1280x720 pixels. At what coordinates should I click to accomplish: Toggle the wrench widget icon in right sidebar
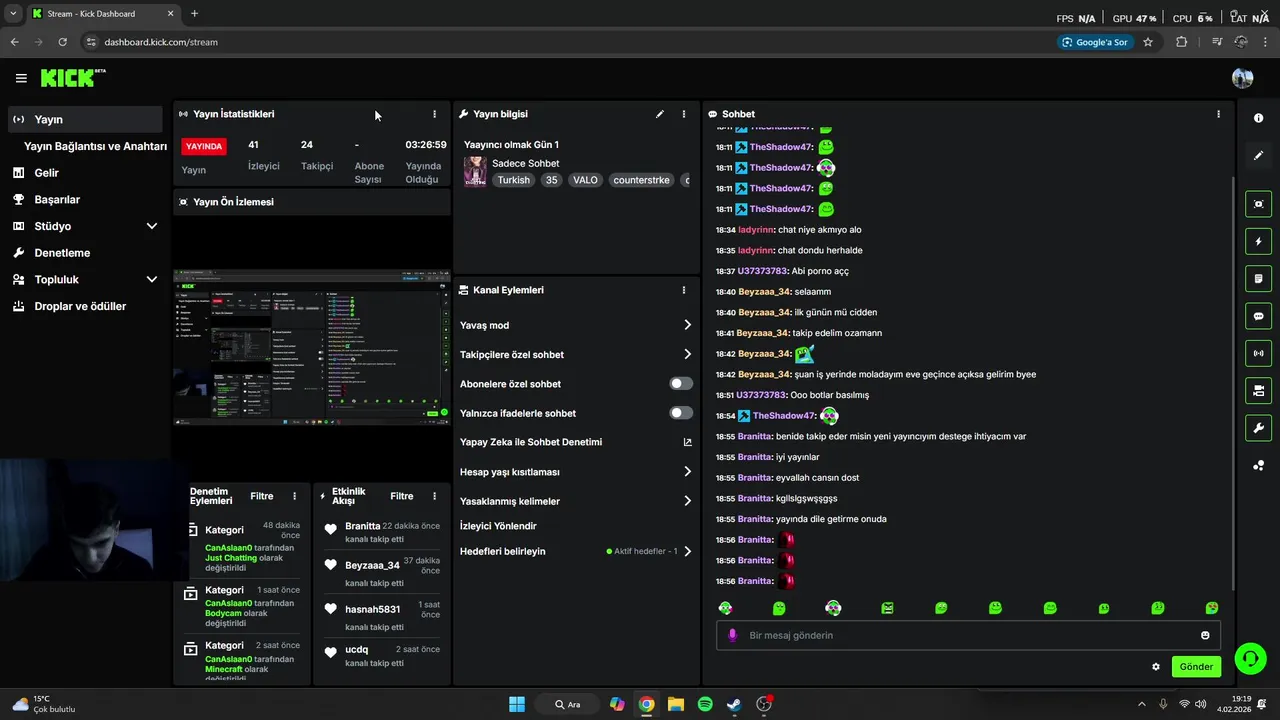1258,428
